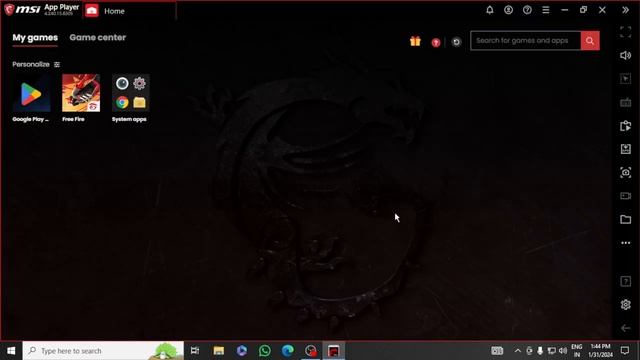
Task: Show hidden system tray icons
Action: pyautogui.click(x=518, y=351)
